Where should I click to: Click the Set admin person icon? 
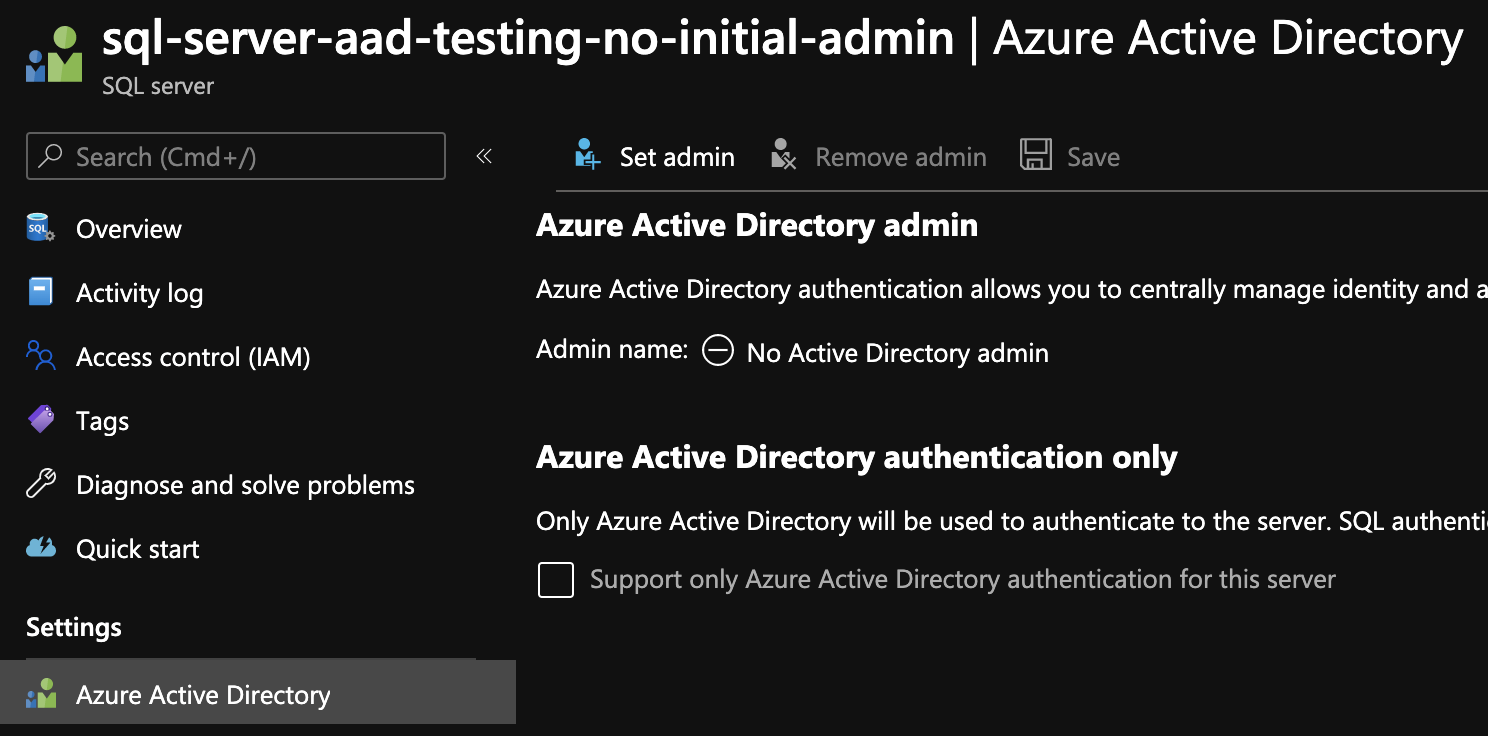tap(587, 155)
